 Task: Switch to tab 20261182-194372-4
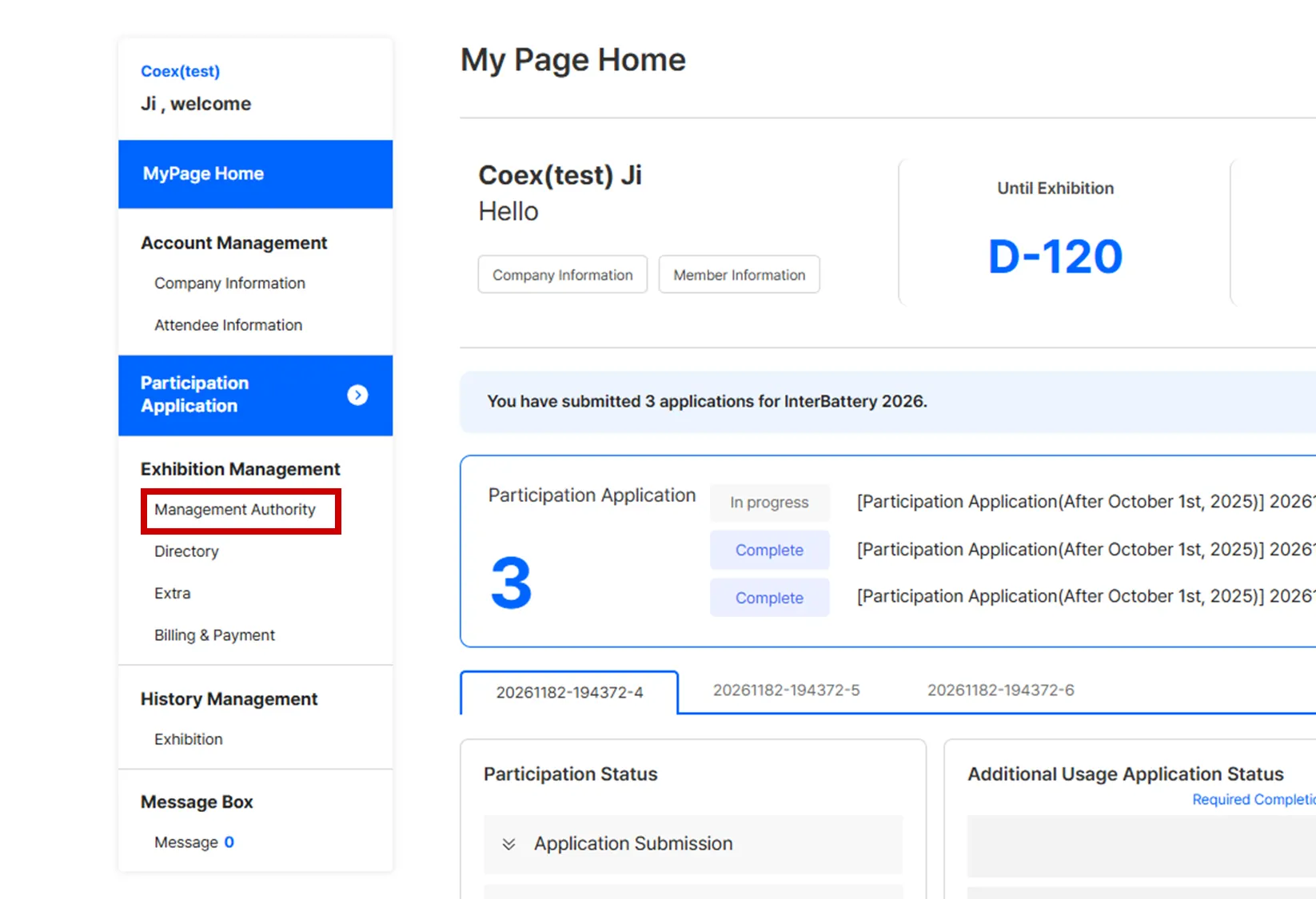coord(569,692)
